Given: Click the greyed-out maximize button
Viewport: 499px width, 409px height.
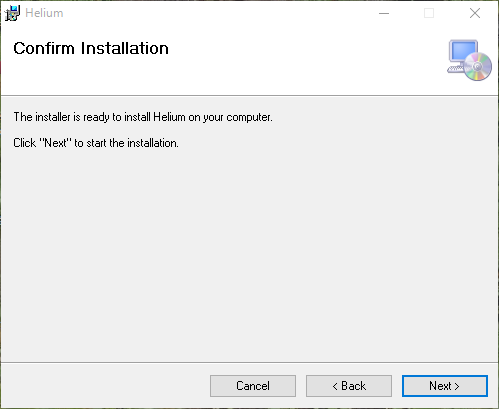Looking at the screenshot, I should (429, 13).
